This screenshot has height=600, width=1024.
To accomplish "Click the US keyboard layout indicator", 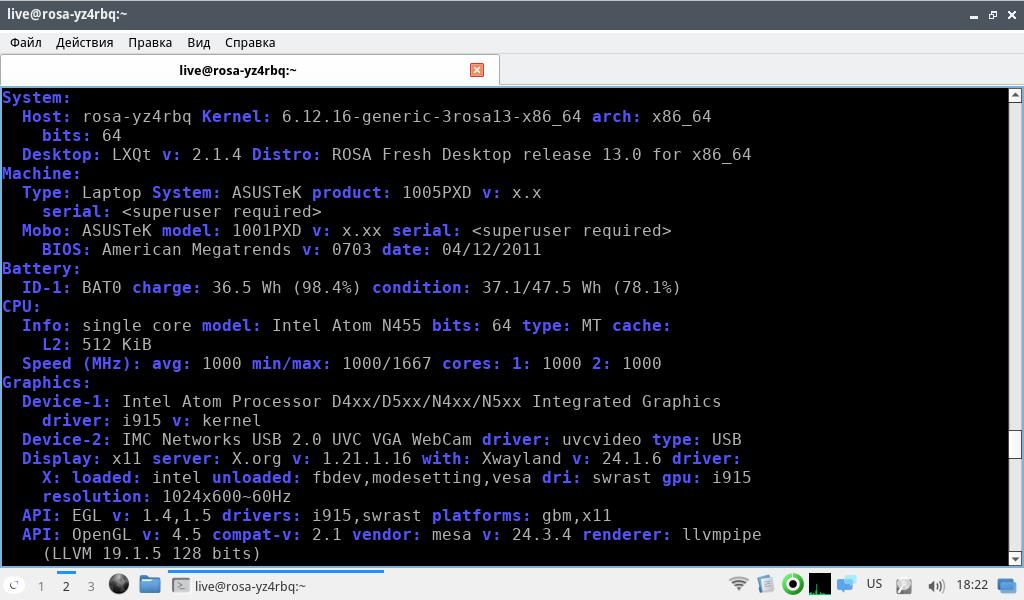I will click(874, 584).
